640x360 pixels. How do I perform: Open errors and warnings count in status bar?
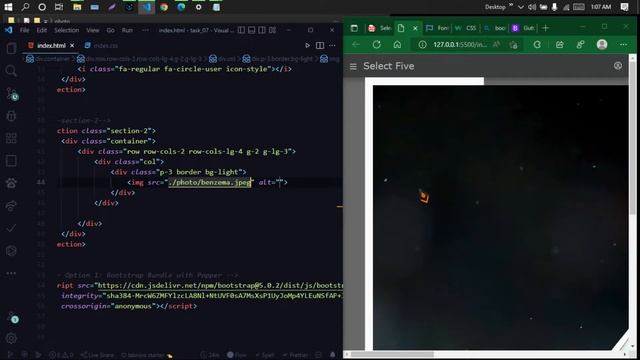point(61,355)
